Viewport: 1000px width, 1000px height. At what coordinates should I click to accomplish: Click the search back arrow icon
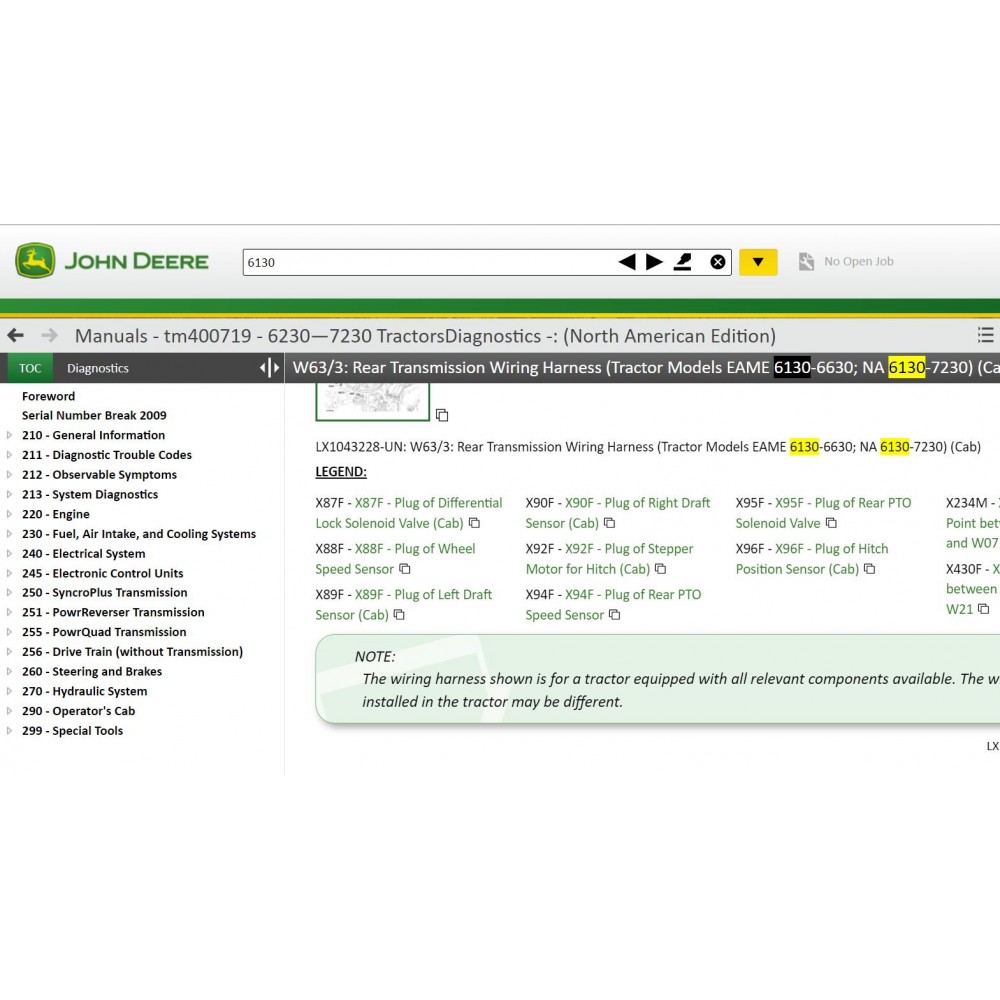click(627, 261)
